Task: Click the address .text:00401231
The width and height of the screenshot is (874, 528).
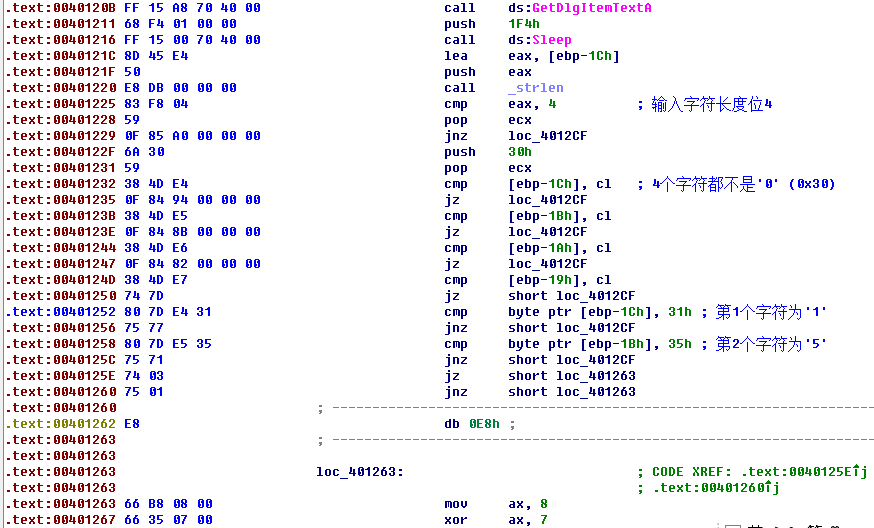Action: coord(60,168)
